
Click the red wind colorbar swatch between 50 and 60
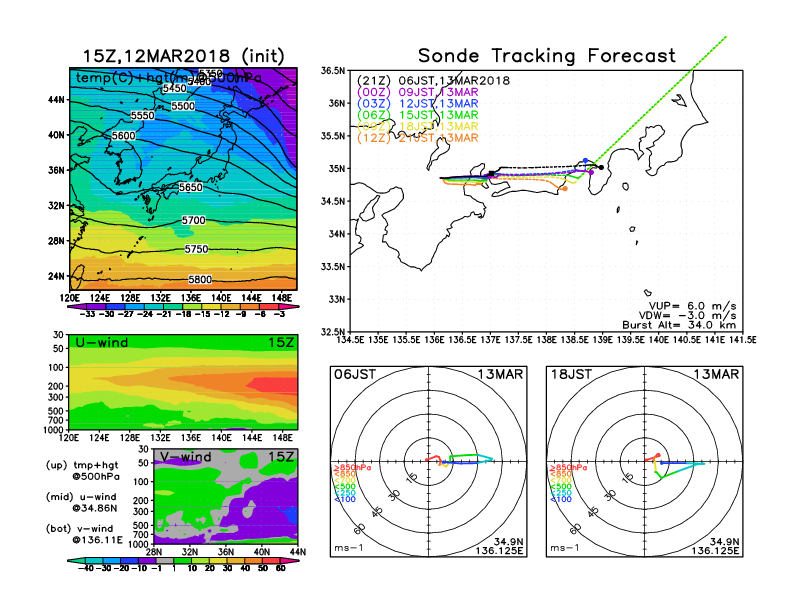[x=271, y=560]
